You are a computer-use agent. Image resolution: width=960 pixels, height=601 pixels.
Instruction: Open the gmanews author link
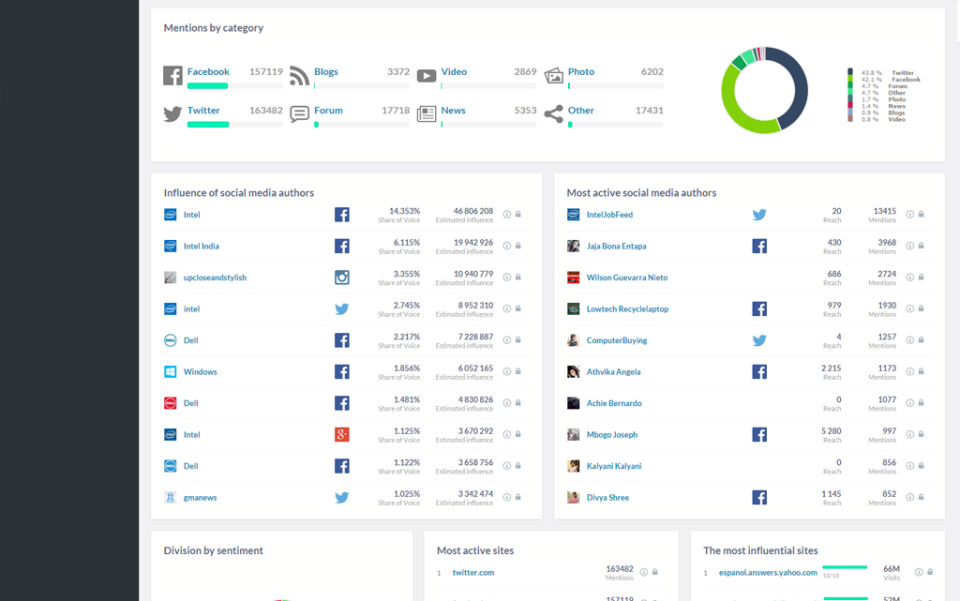[x=200, y=498]
